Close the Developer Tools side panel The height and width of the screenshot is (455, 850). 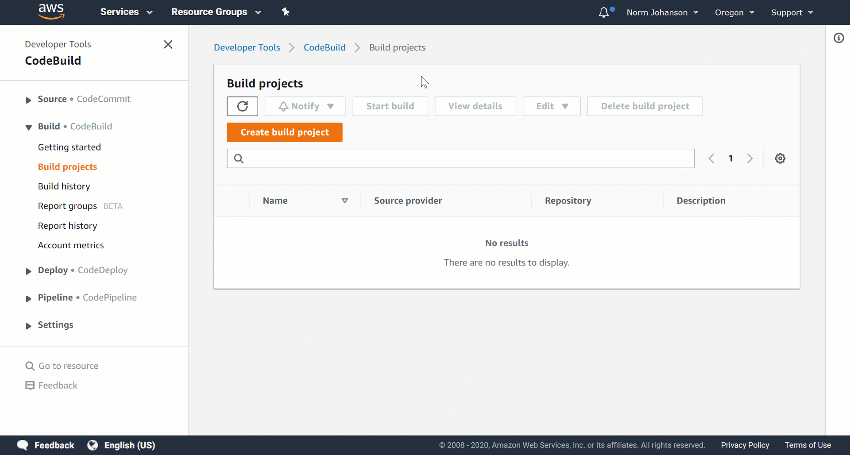pyautogui.click(x=168, y=44)
